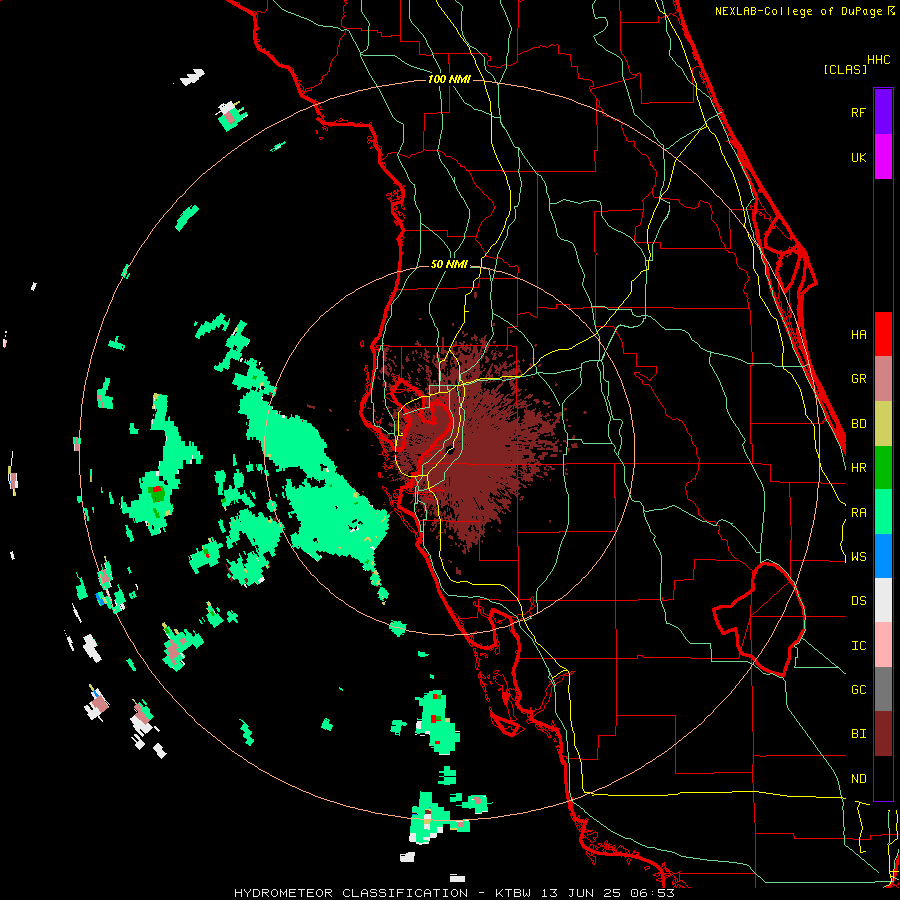Screen dimensions: 900x900
Task: Click the NEXLAB-College of DuPage credit text
Action: (x=805, y=11)
